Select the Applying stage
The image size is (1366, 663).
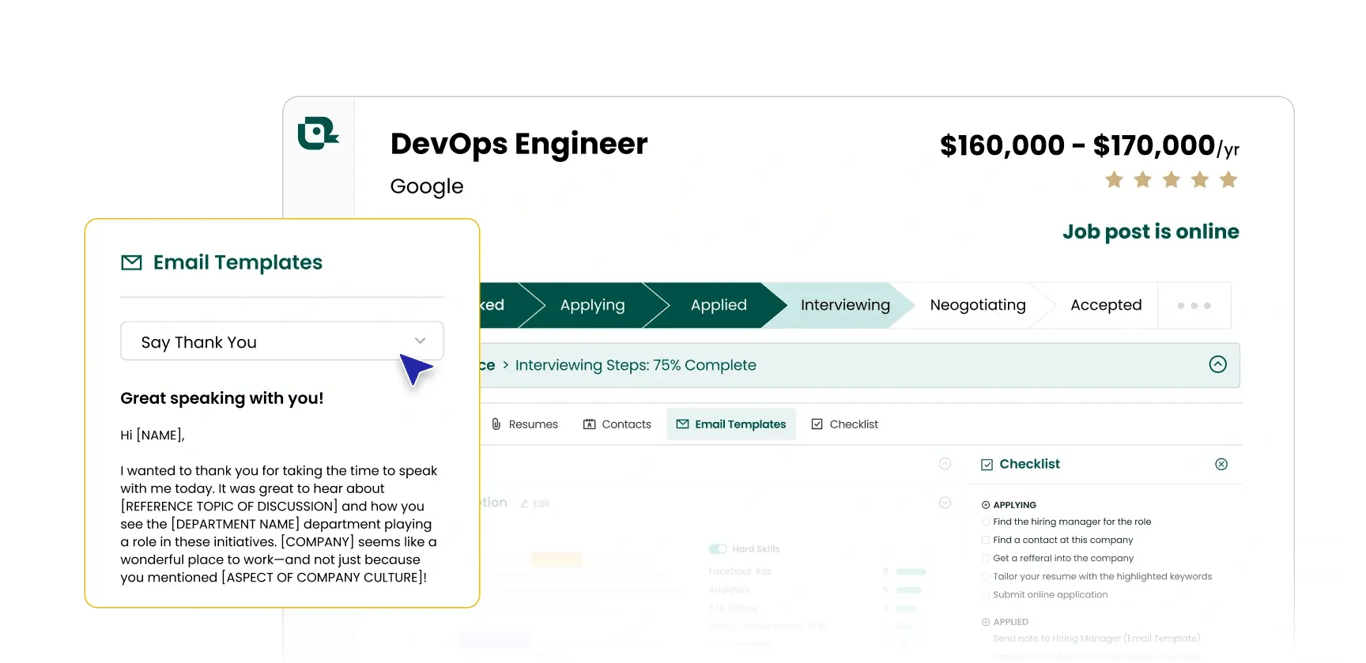point(592,305)
